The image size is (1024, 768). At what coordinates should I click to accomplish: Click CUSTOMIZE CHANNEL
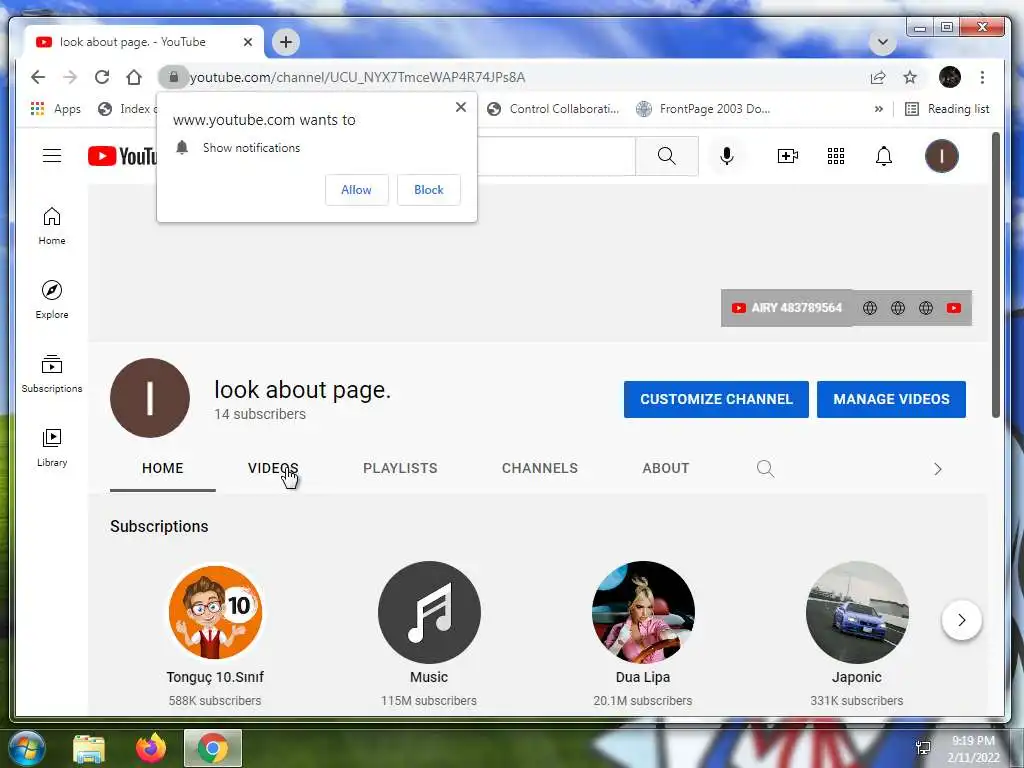tap(716, 399)
